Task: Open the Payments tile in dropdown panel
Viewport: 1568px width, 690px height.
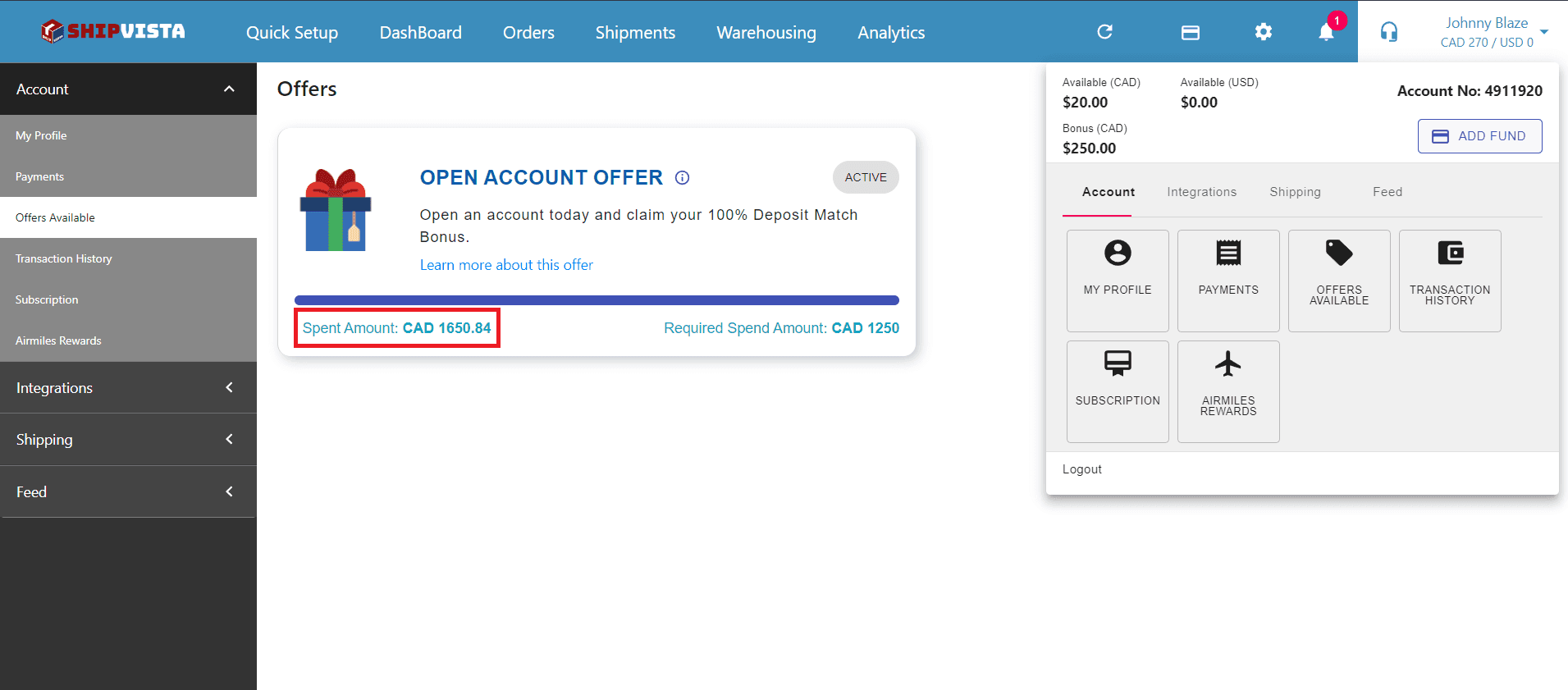Action: pos(1228,281)
